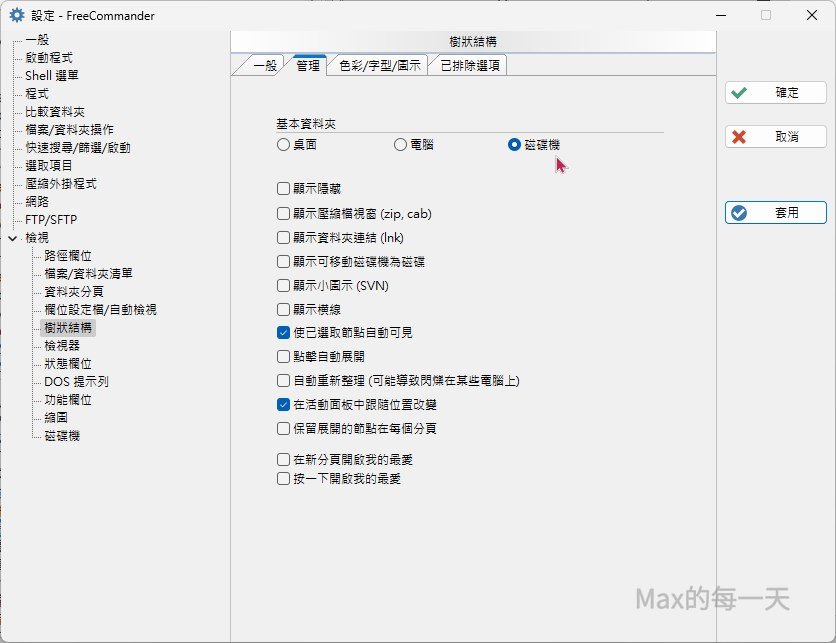Screen dimensions: 836x643
Task: Toggle 顯示可移動磁碟機為磁碟 checkbox
Action: coord(284,262)
